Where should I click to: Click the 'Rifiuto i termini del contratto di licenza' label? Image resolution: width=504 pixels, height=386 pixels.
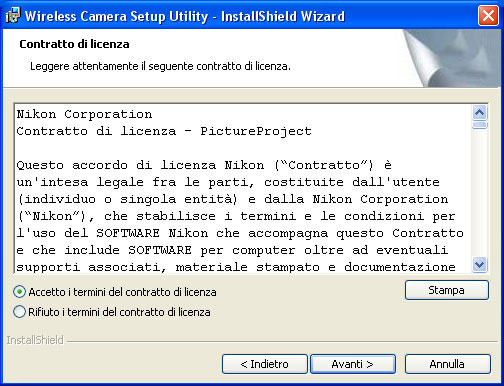coord(119,312)
